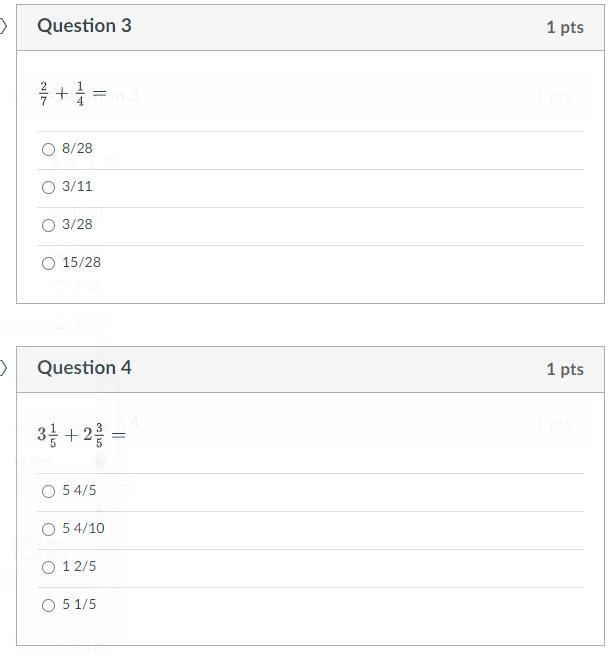The width and height of the screenshot is (616, 663).
Task: Click the '3/11' answer label text
Action: click(77, 187)
